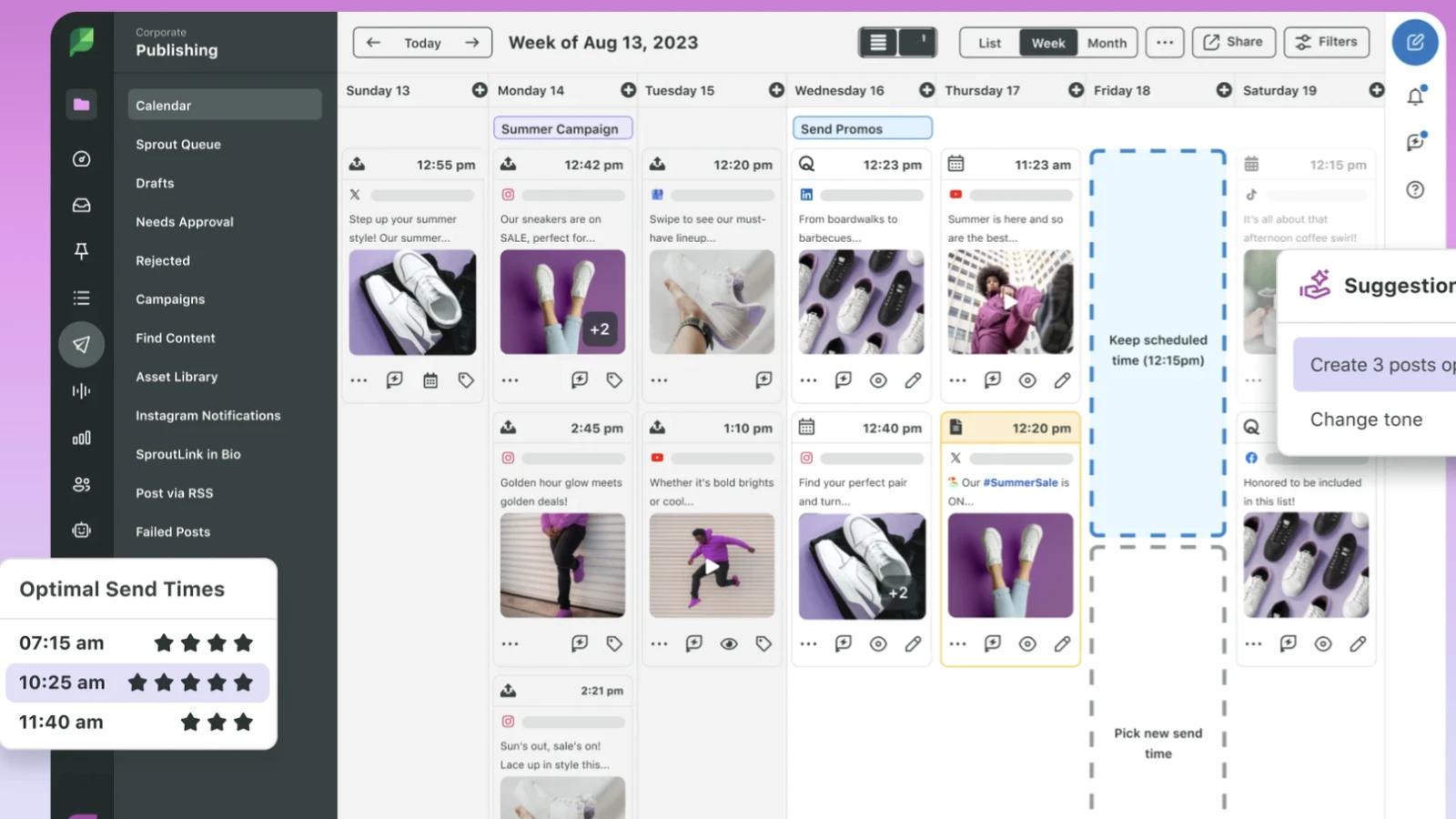
Task: Edit the 11:23 am post with pencil
Action: tap(1062, 380)
